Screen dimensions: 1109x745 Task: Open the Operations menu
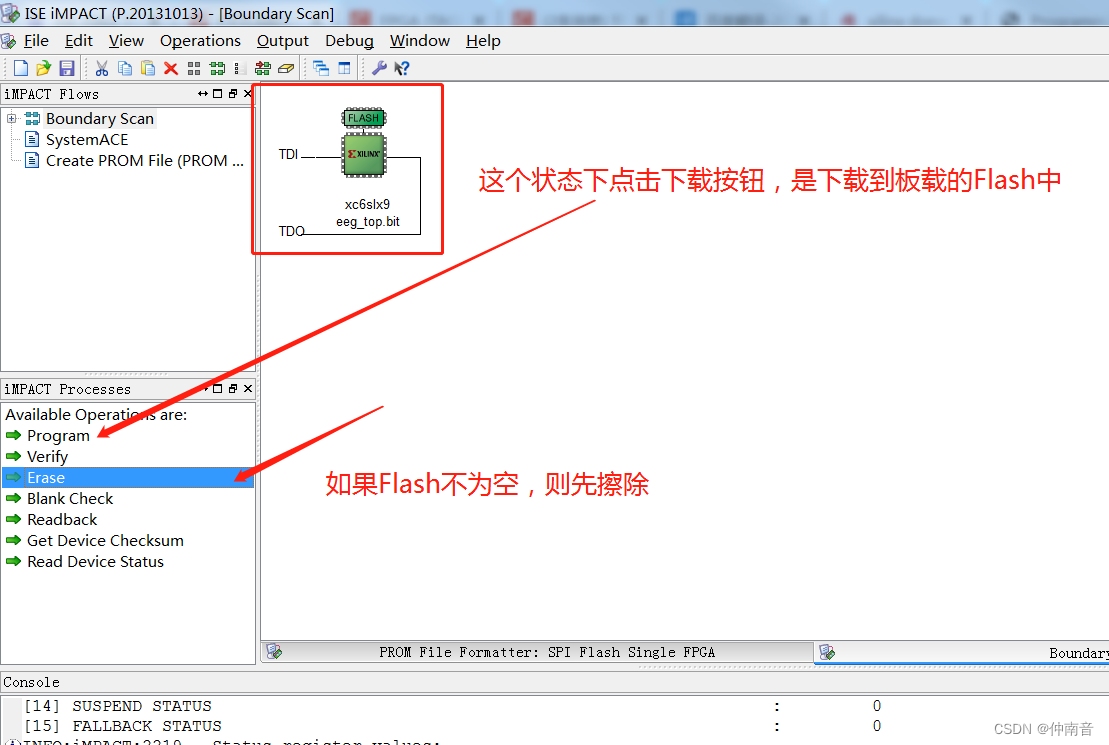pos(200,41)
